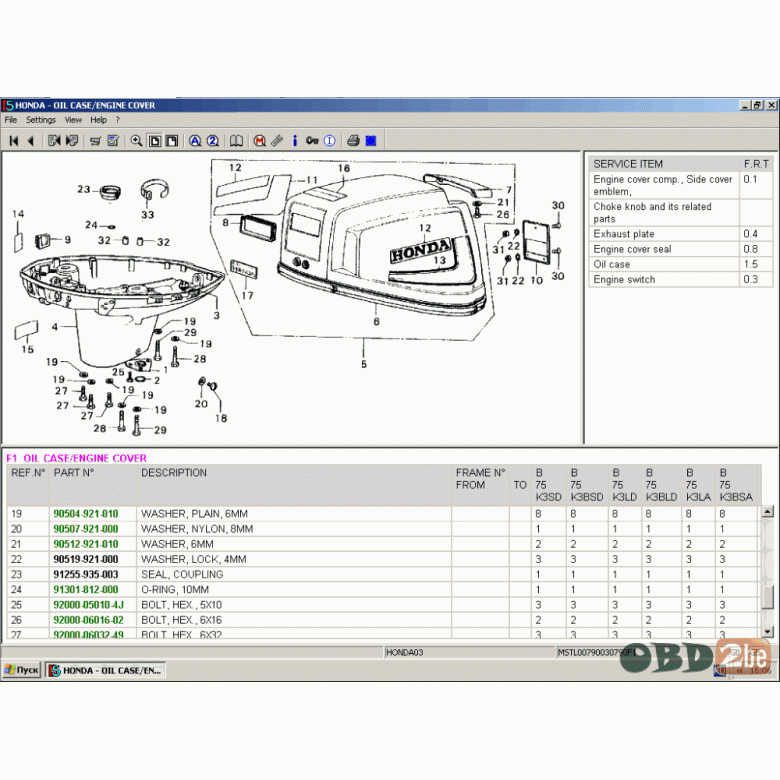Close the HONDA parts catalog window

pyautogui.click(x=771, y=105)
